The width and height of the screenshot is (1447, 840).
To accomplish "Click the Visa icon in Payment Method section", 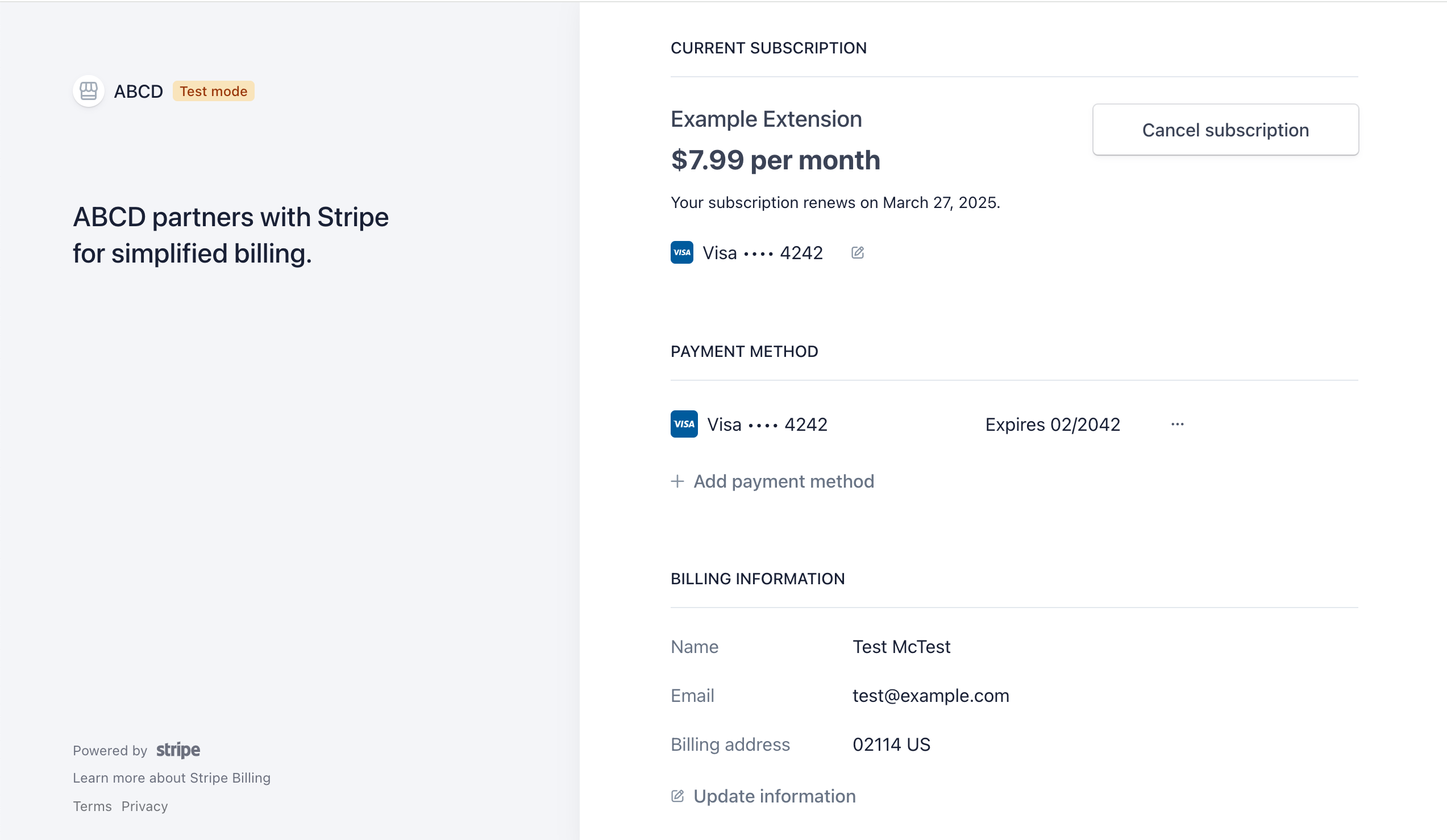I will [x=684, y=424].
